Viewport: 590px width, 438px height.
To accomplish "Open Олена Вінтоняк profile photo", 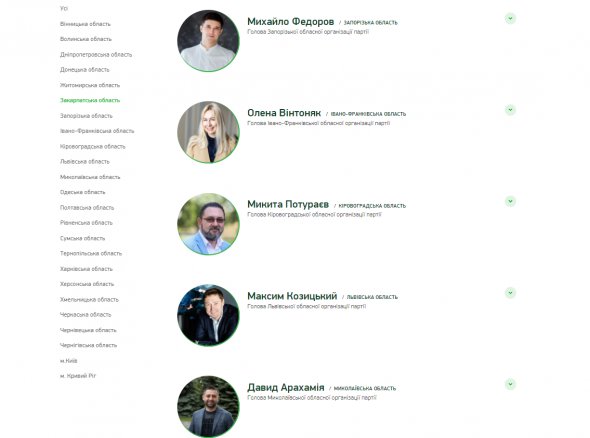I will (x=208, y=132).
